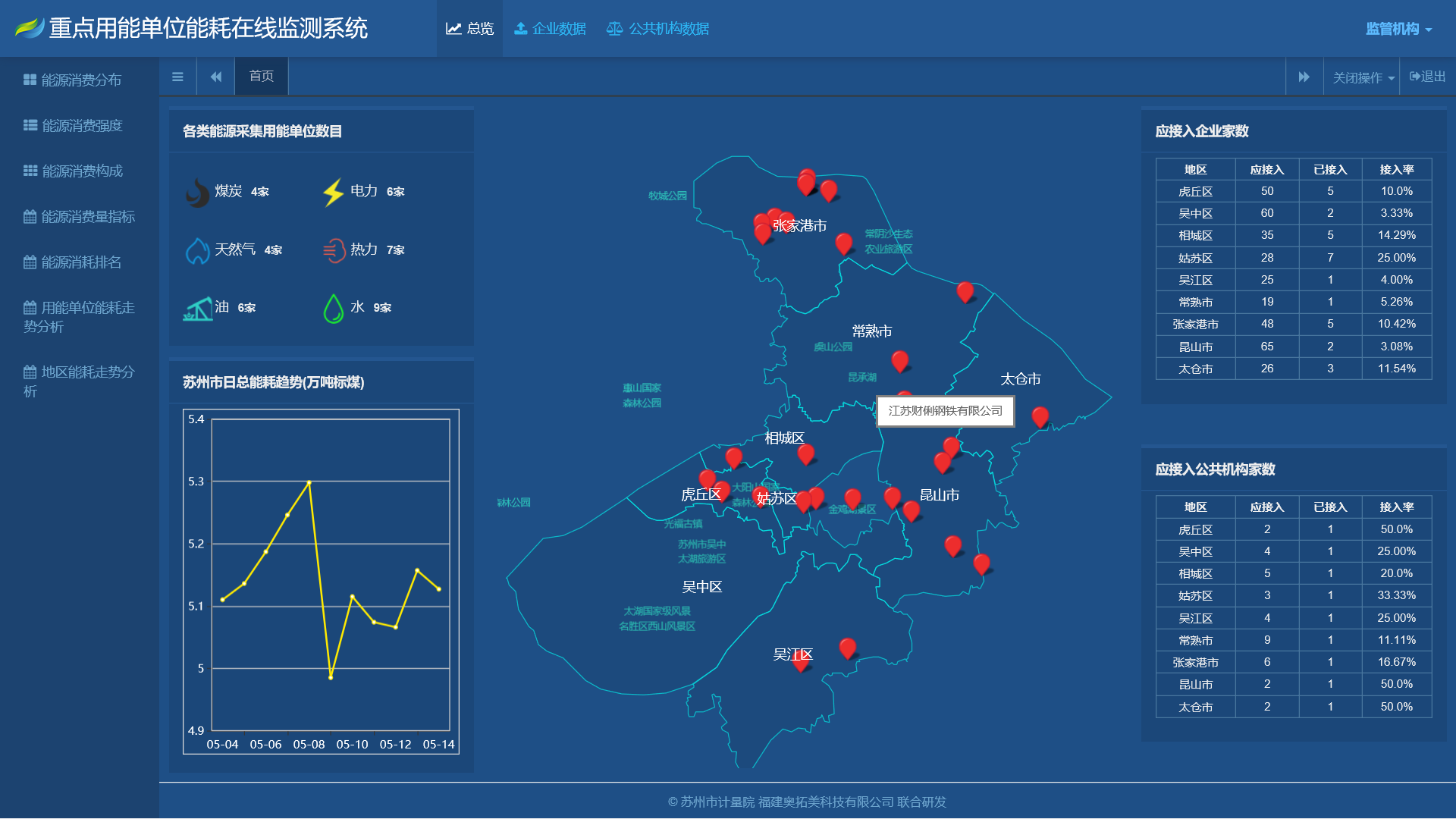The width and height of the screenshot is (1456, 819).
Task: Click the double left arrow tab scroll icon
Action: 216,77
